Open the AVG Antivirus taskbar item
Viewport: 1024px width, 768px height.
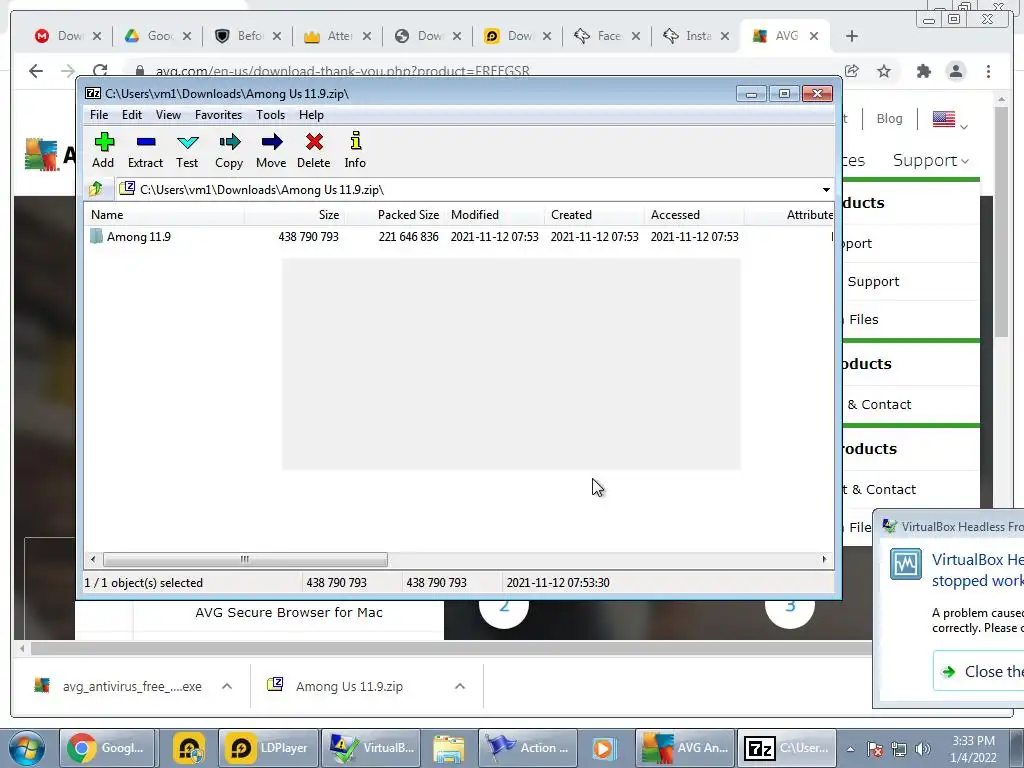pos(685,748)
